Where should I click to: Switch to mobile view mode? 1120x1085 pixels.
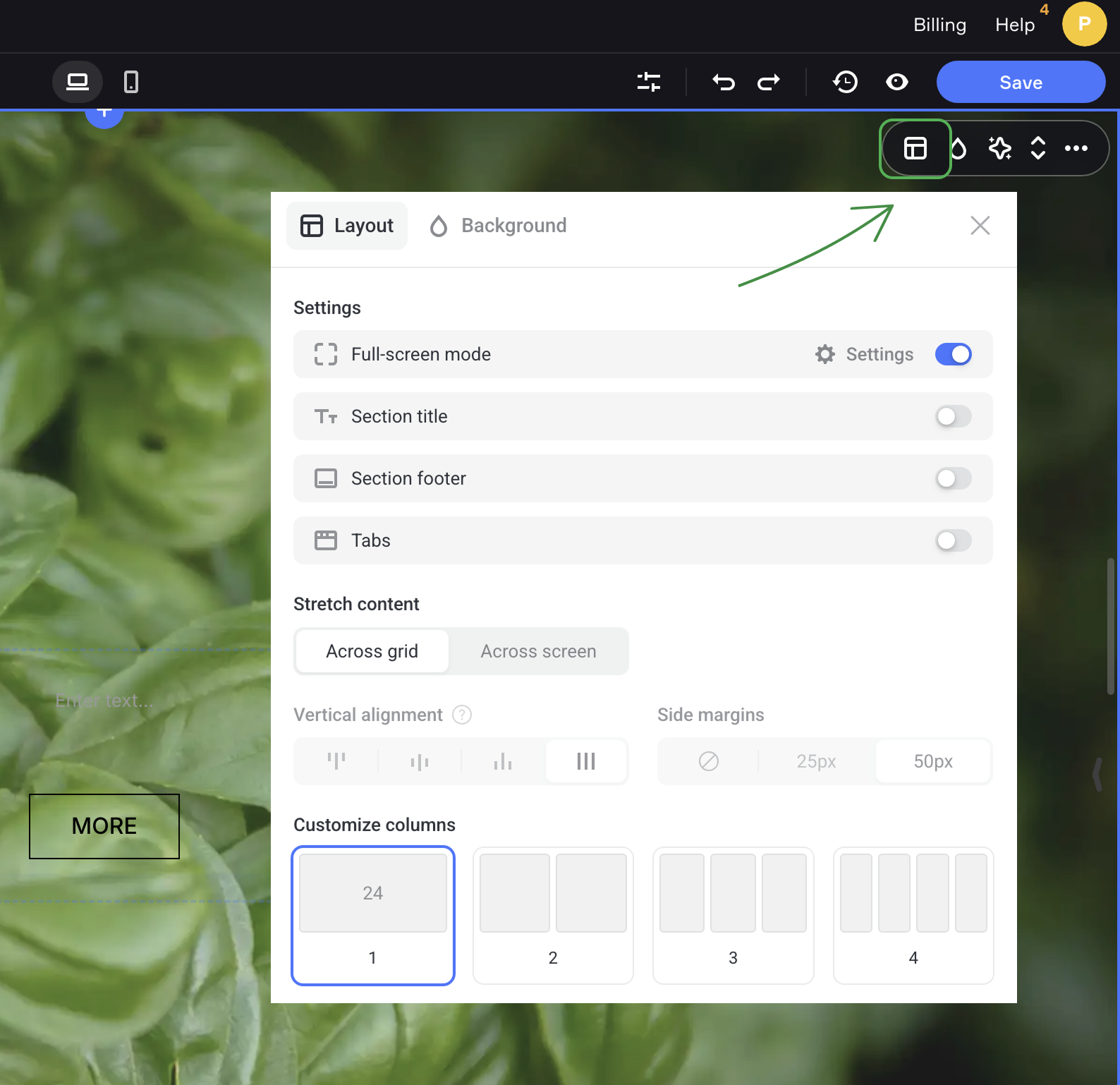click(x=131, y=83)
